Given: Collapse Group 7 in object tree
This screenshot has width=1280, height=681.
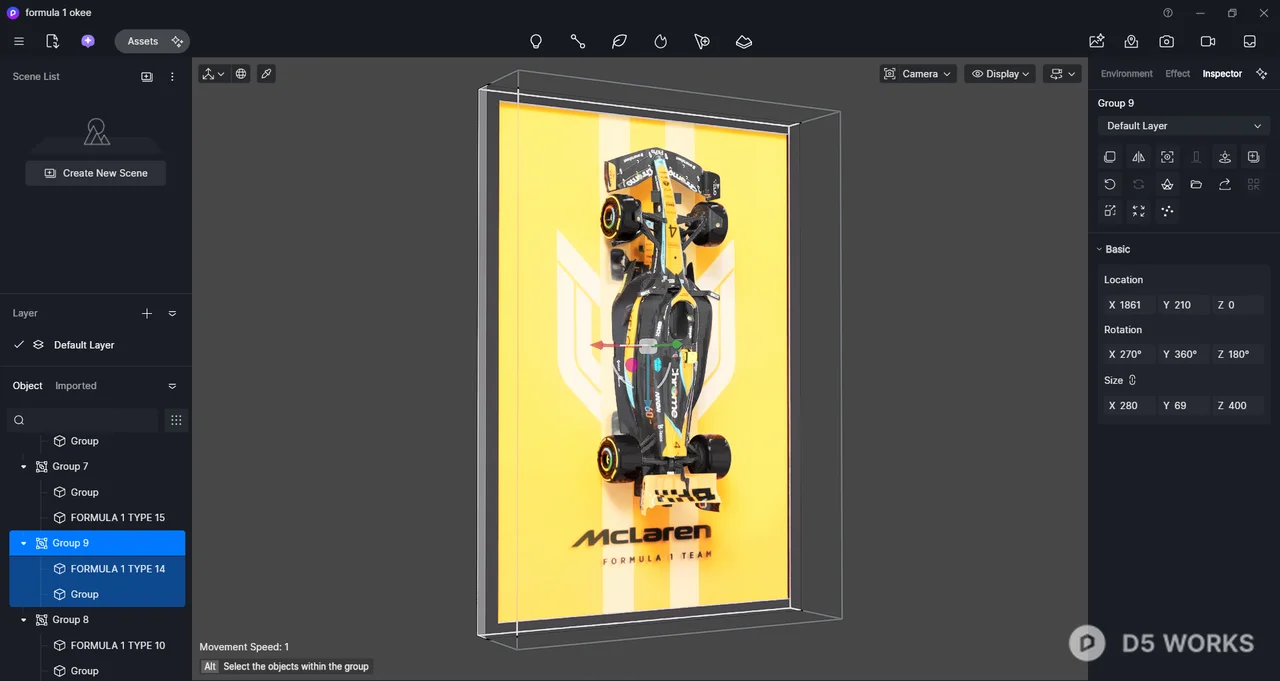Looking at the screenshot, I should pyautogui.click(x=24, y=467).
